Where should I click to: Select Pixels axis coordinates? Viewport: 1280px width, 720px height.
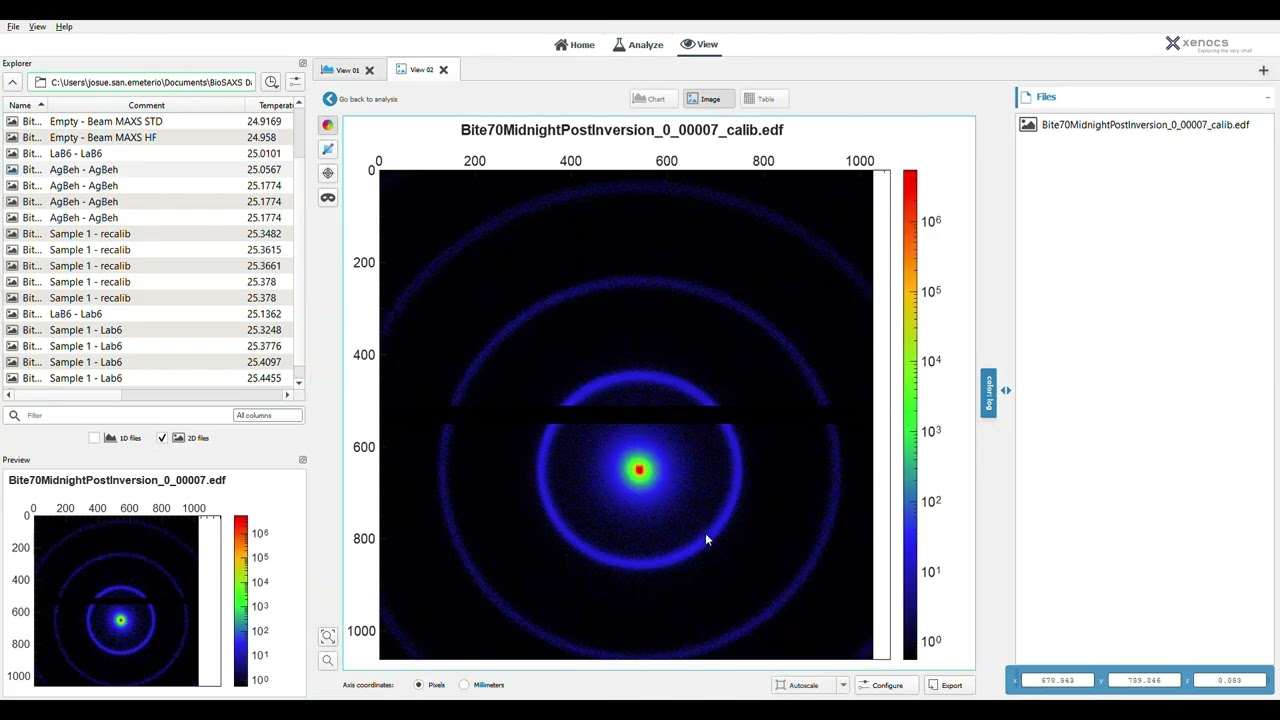point(419,685)
